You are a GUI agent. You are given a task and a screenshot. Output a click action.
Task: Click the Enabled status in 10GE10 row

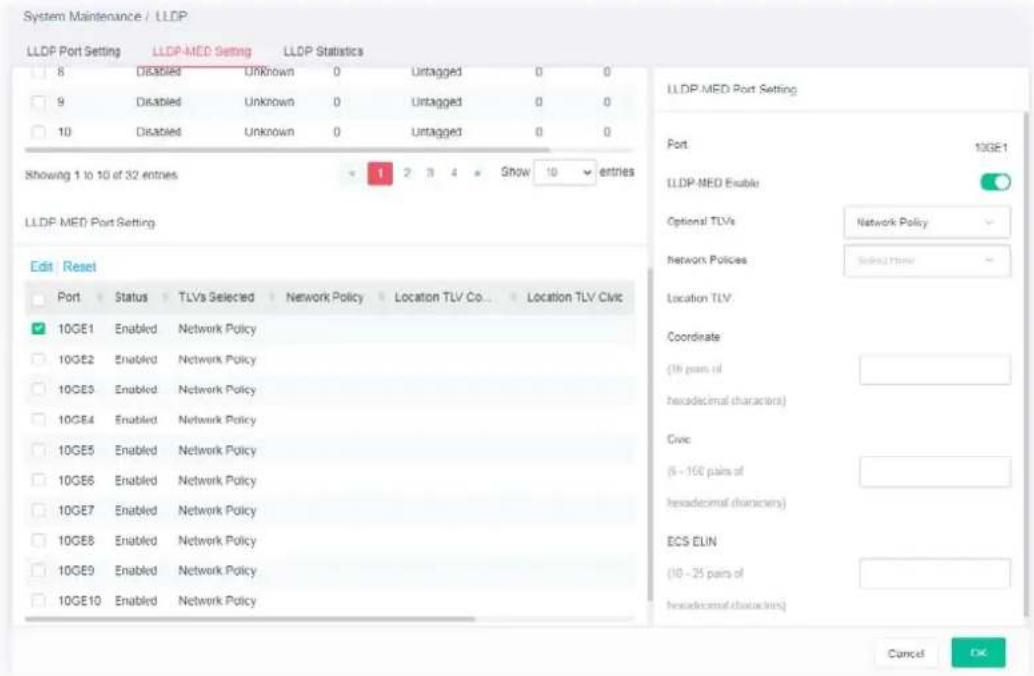(136, 601)
